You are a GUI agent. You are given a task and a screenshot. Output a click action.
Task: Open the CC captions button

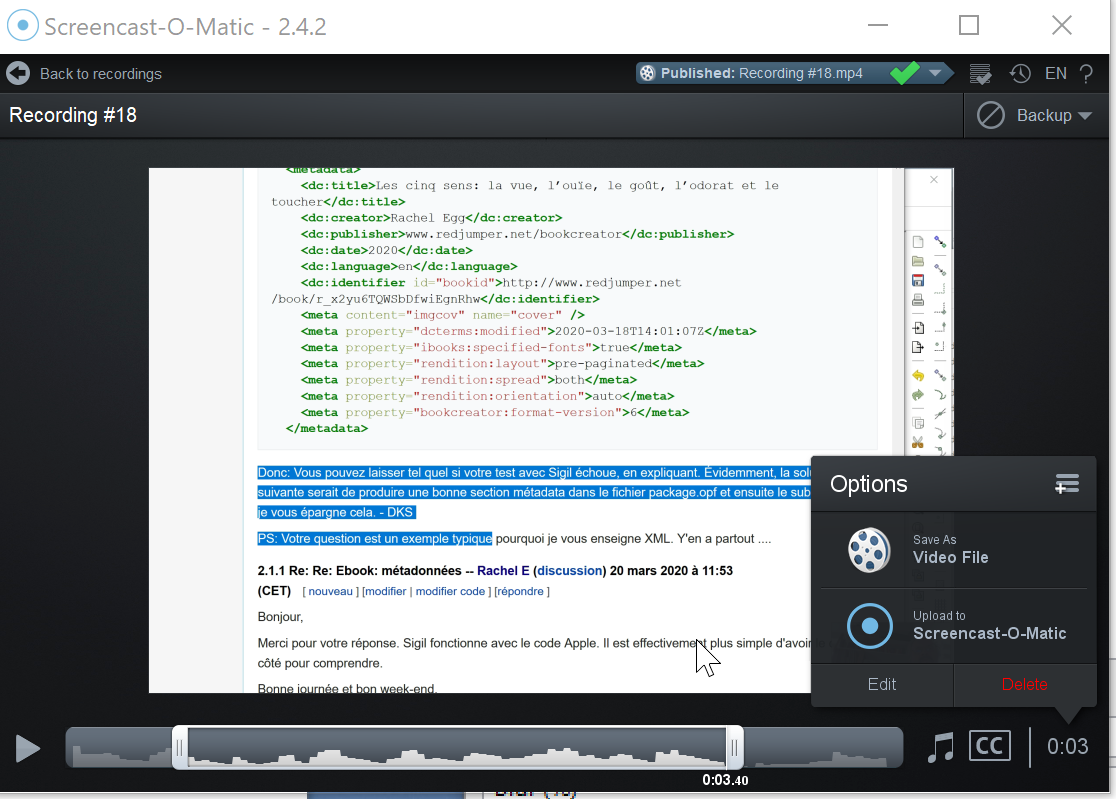[x=989, y=746]
